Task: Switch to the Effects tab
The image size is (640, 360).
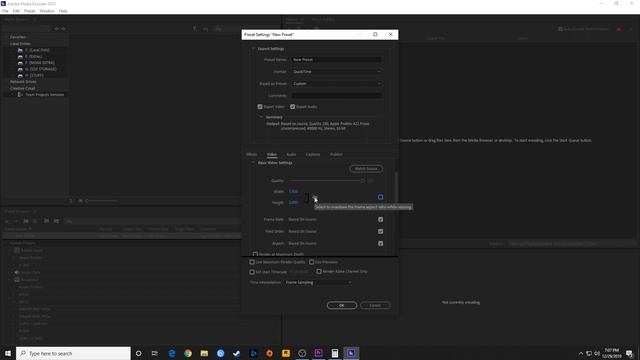Action: [251, 154]
